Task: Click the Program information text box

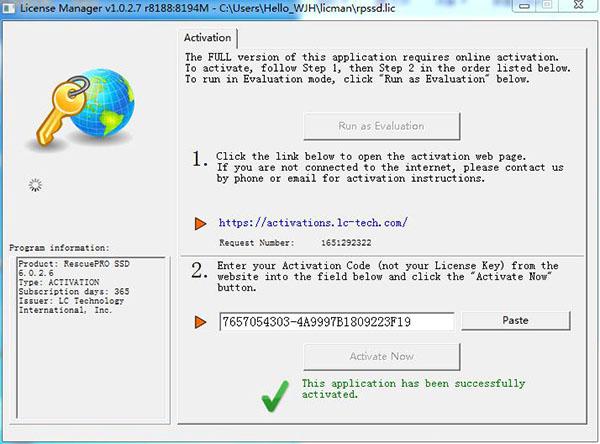Action: [91, 338]
